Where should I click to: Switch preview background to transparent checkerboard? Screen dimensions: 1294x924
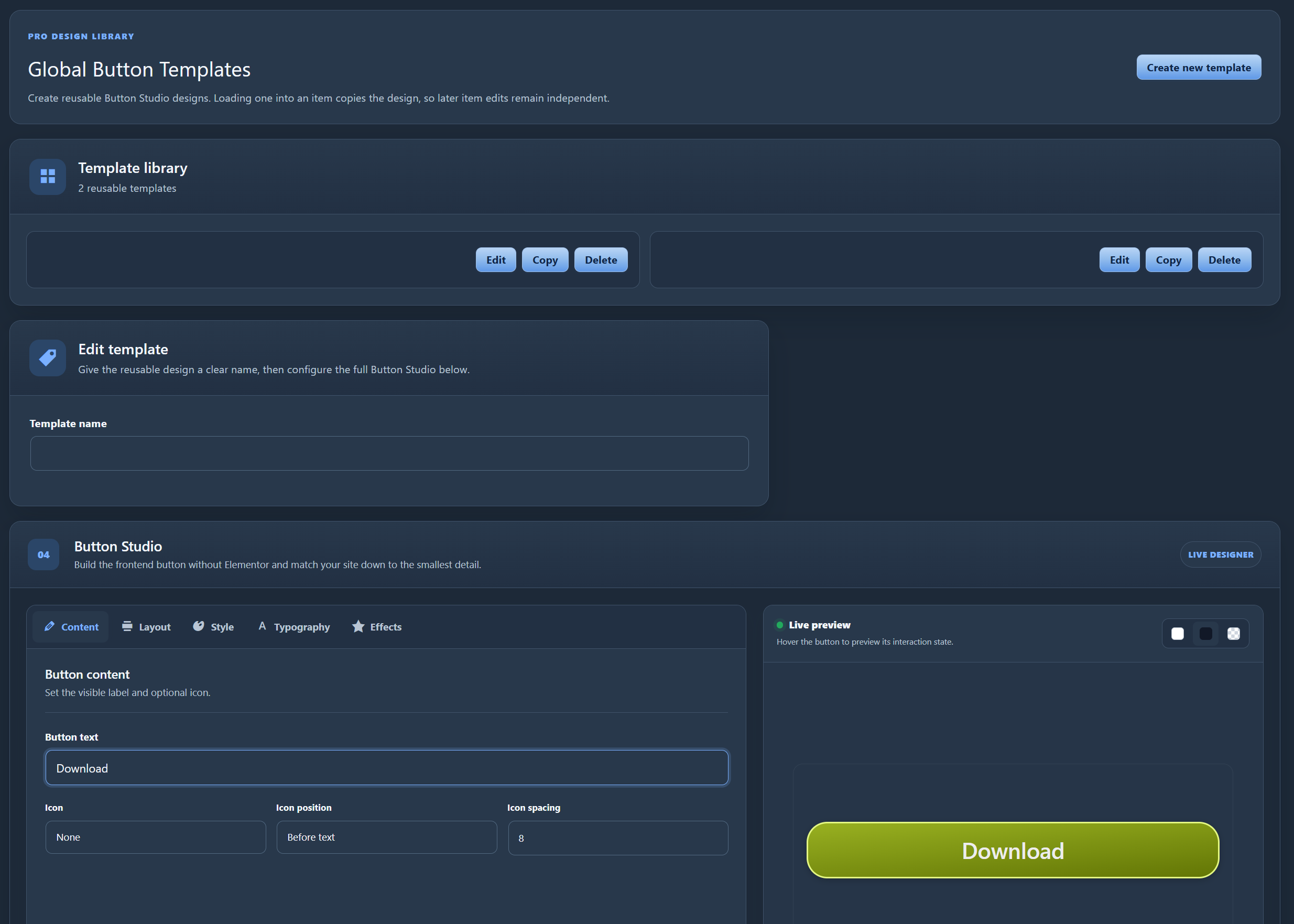[1234, 634]
